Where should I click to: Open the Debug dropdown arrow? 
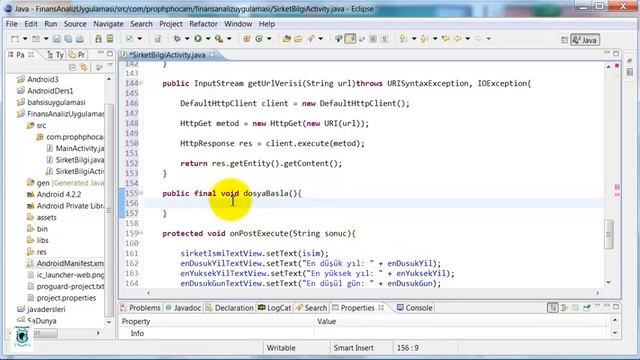(x=187, y=39)
